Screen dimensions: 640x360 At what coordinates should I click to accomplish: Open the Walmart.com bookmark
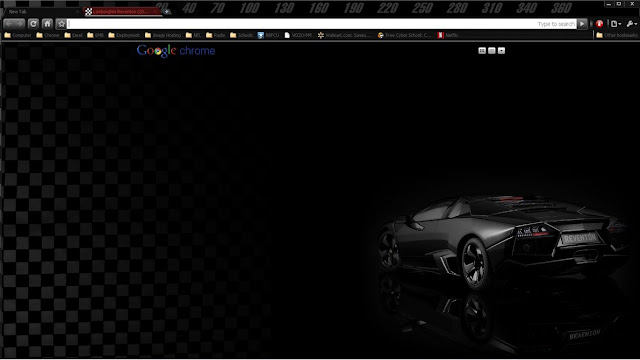coord(344,36)
